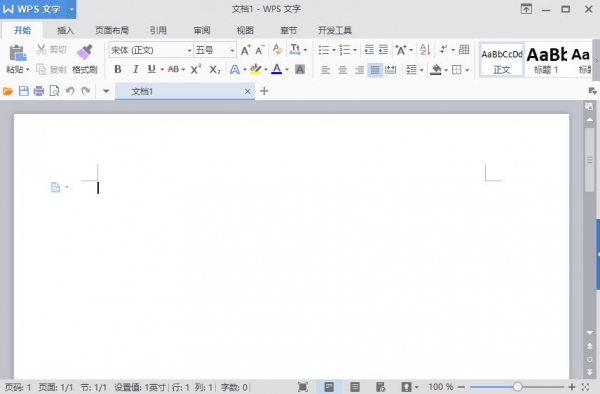Screen dimensions: 600x394
Task: Click the clear formatting eraser icon
Action: 277,49
